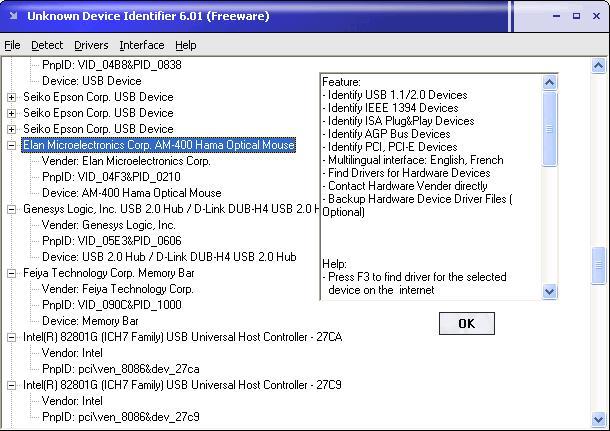This screenshot has height=431, width=610.
Task: Maximize the Unknown Device Identifier window
Action: tap(577, 16)
